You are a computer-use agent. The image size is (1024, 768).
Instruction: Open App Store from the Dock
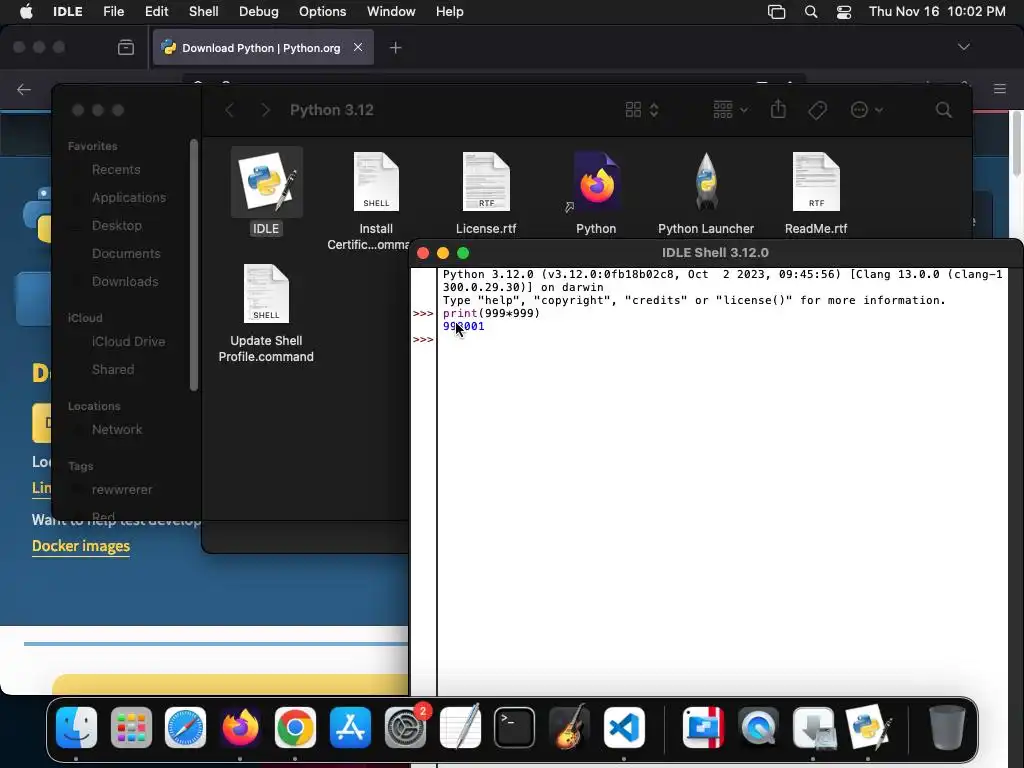point(350,728)
